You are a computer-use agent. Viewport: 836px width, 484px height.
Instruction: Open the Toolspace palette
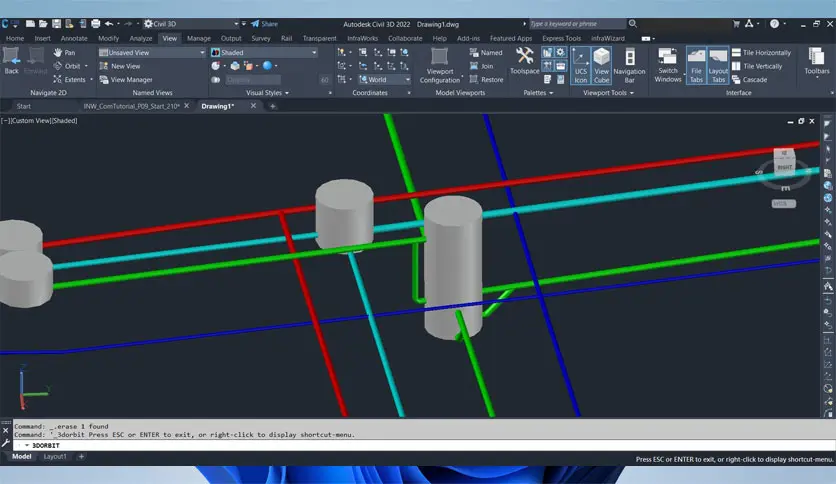tap(525, 60)
